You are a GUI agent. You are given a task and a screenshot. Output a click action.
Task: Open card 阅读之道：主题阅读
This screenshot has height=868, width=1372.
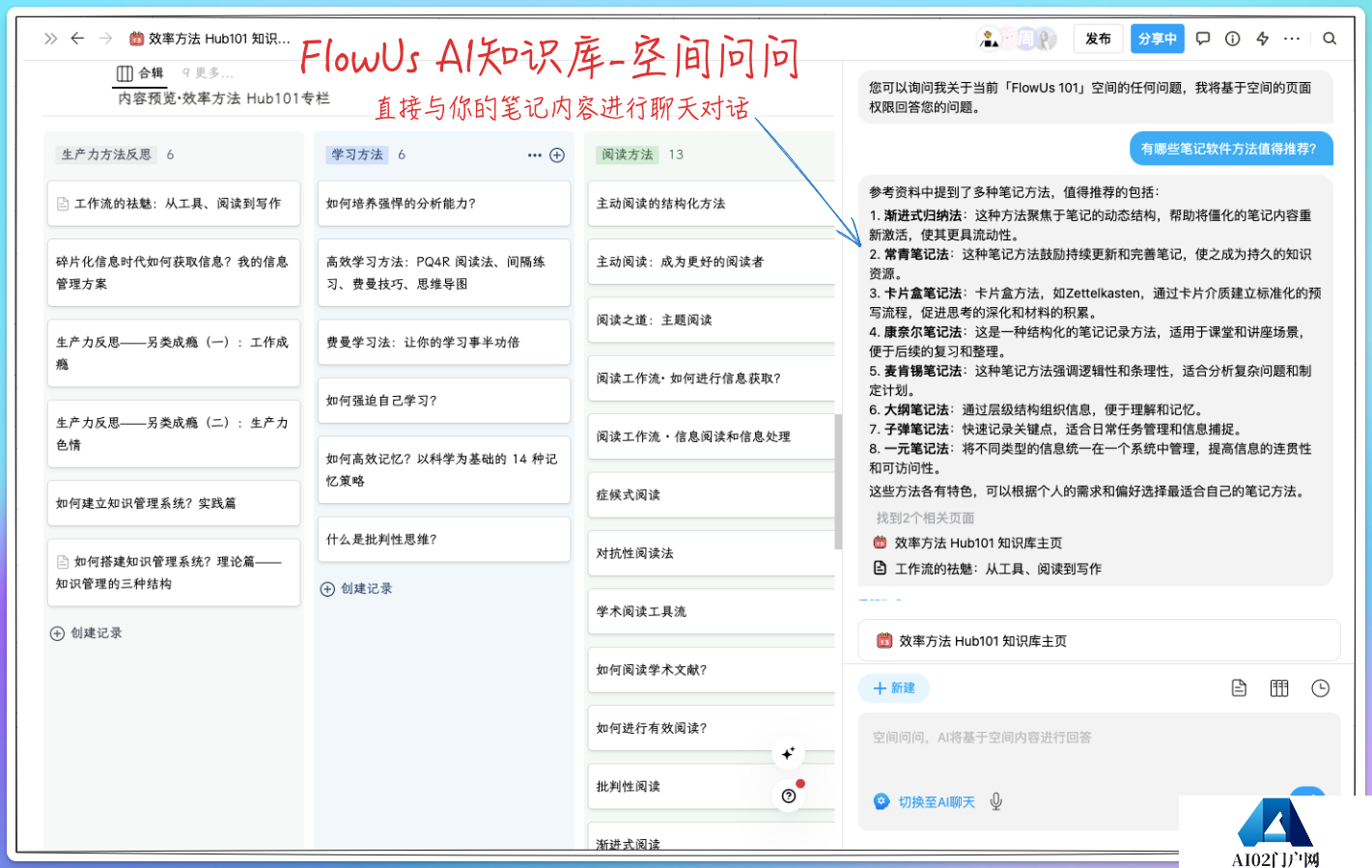pyautogui.click(x=712, y=320)
